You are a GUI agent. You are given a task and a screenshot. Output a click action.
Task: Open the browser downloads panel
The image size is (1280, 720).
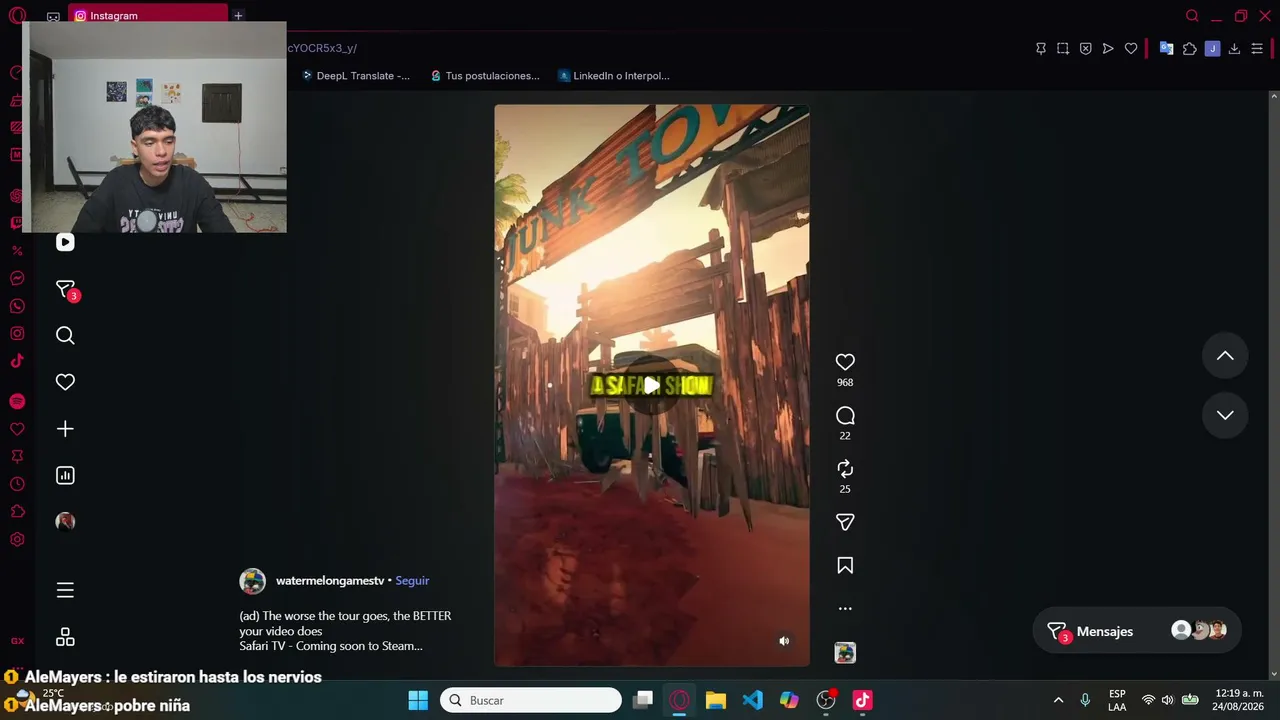1234,48
